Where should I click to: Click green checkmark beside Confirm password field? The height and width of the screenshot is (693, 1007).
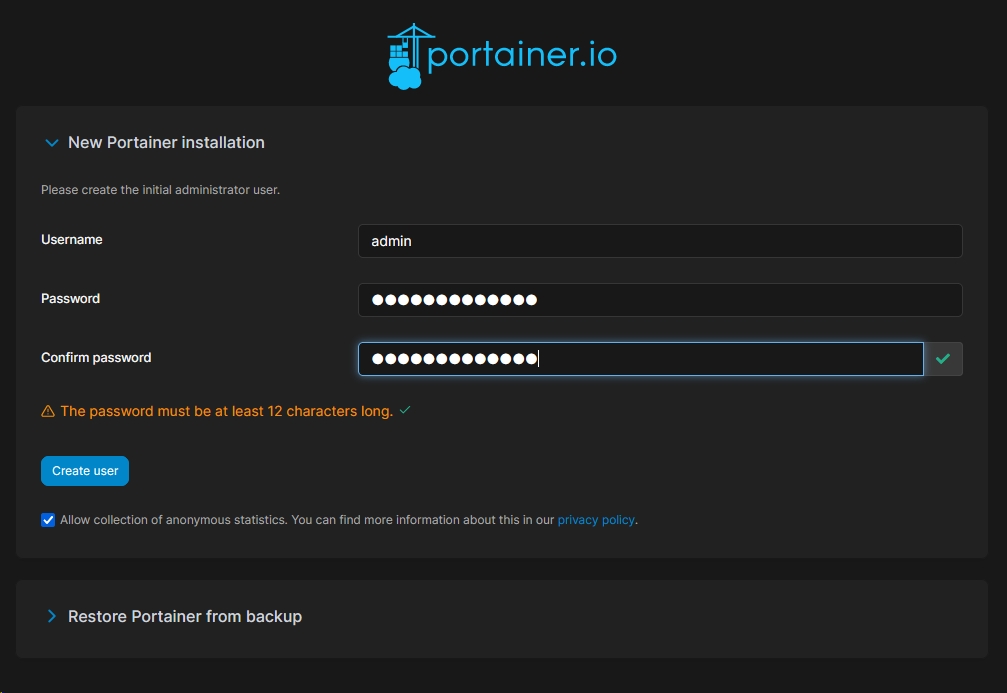tap(943, 359)
